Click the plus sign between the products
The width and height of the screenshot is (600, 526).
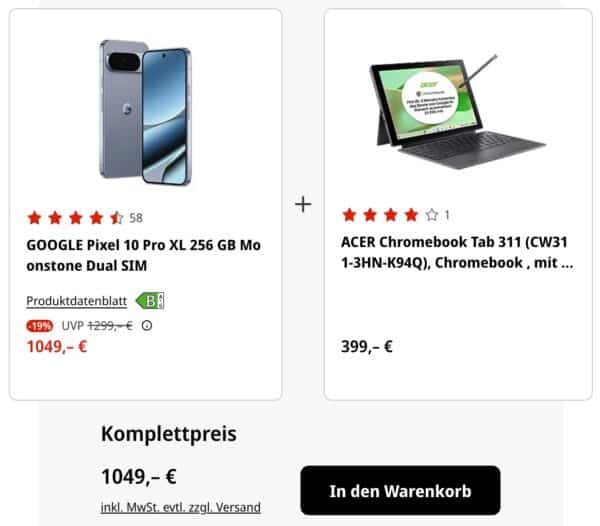pos(303,204)
